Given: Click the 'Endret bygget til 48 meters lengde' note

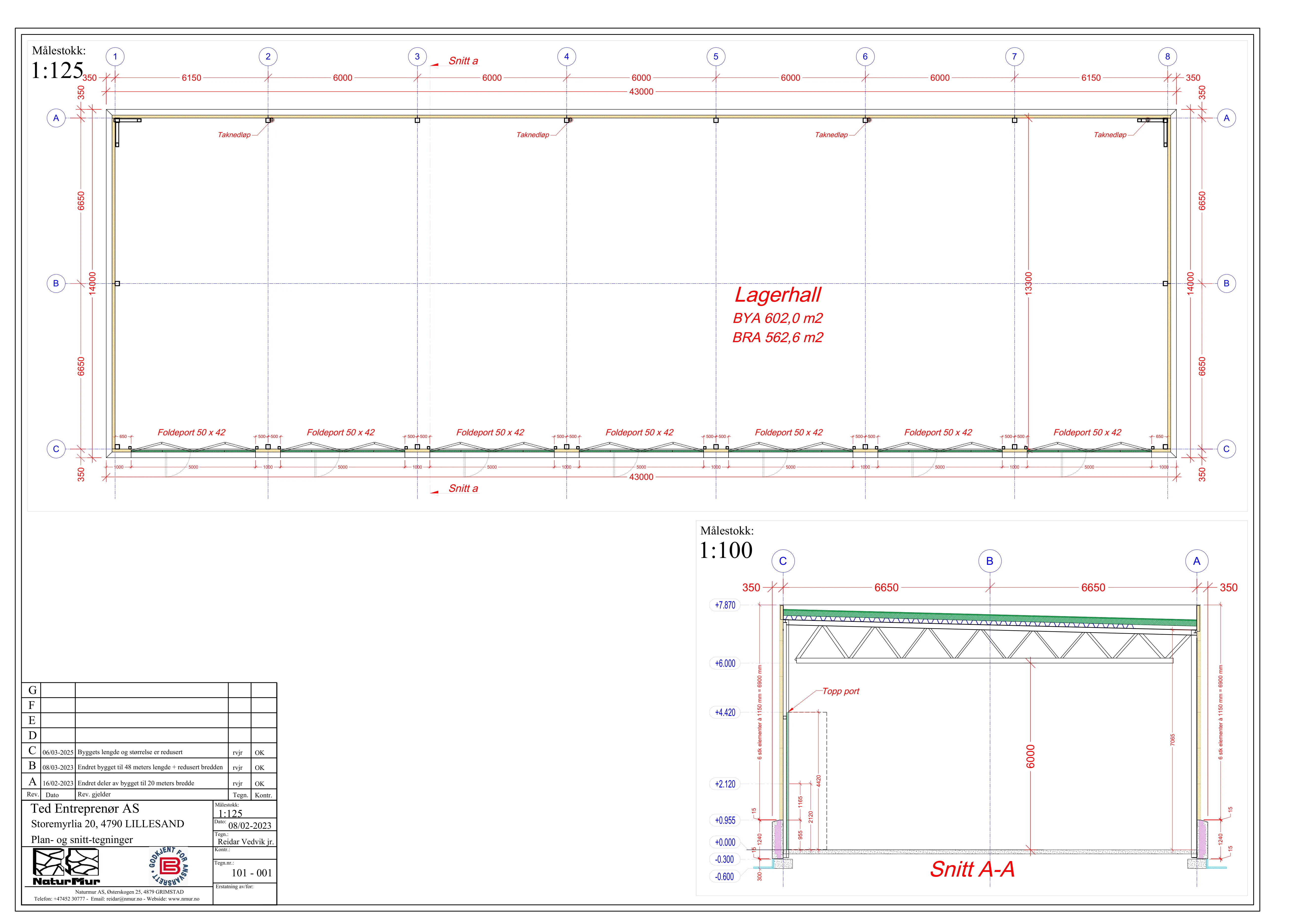Looking at the screenshot, I should tap(150, 767).
